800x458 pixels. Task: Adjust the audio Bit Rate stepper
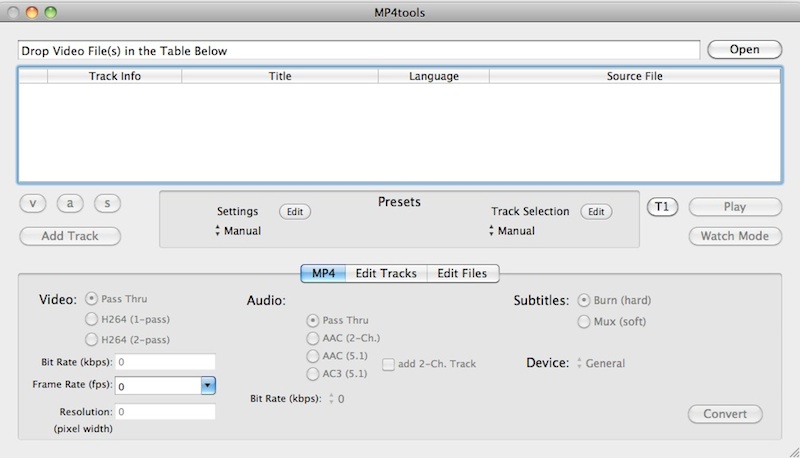point(331,399)
